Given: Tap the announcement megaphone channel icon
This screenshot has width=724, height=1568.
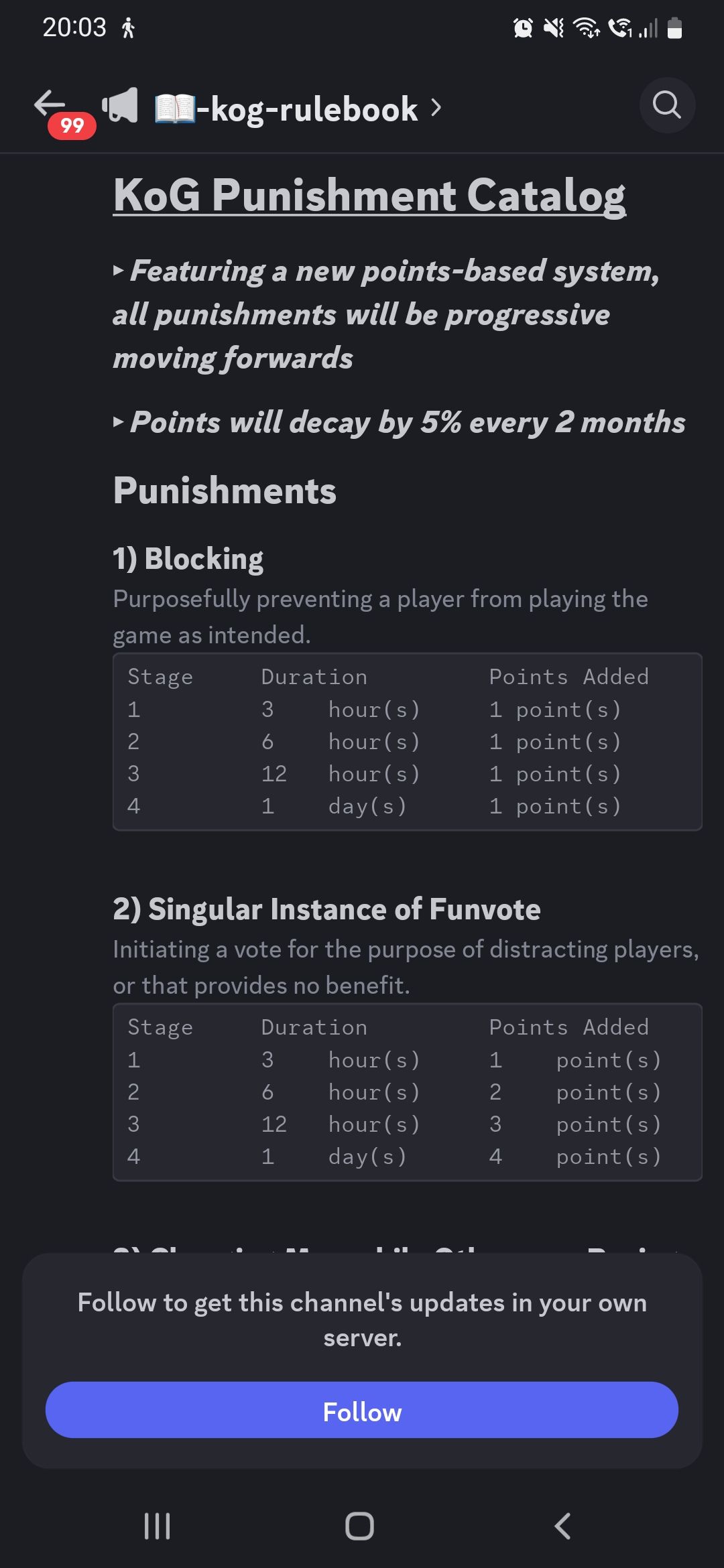Looking at the screenshot, I should click(x=120, y=106).
